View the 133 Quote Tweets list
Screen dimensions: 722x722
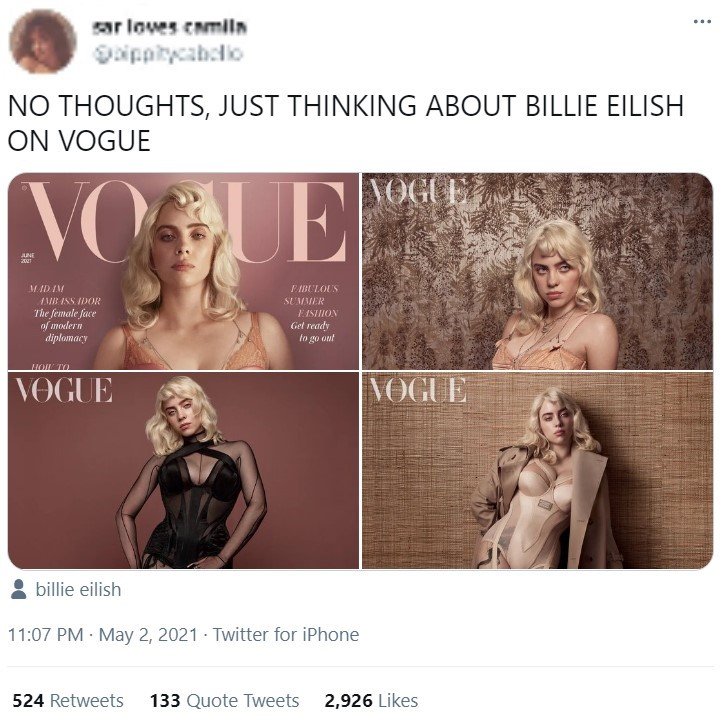click(x=225, y=701)
